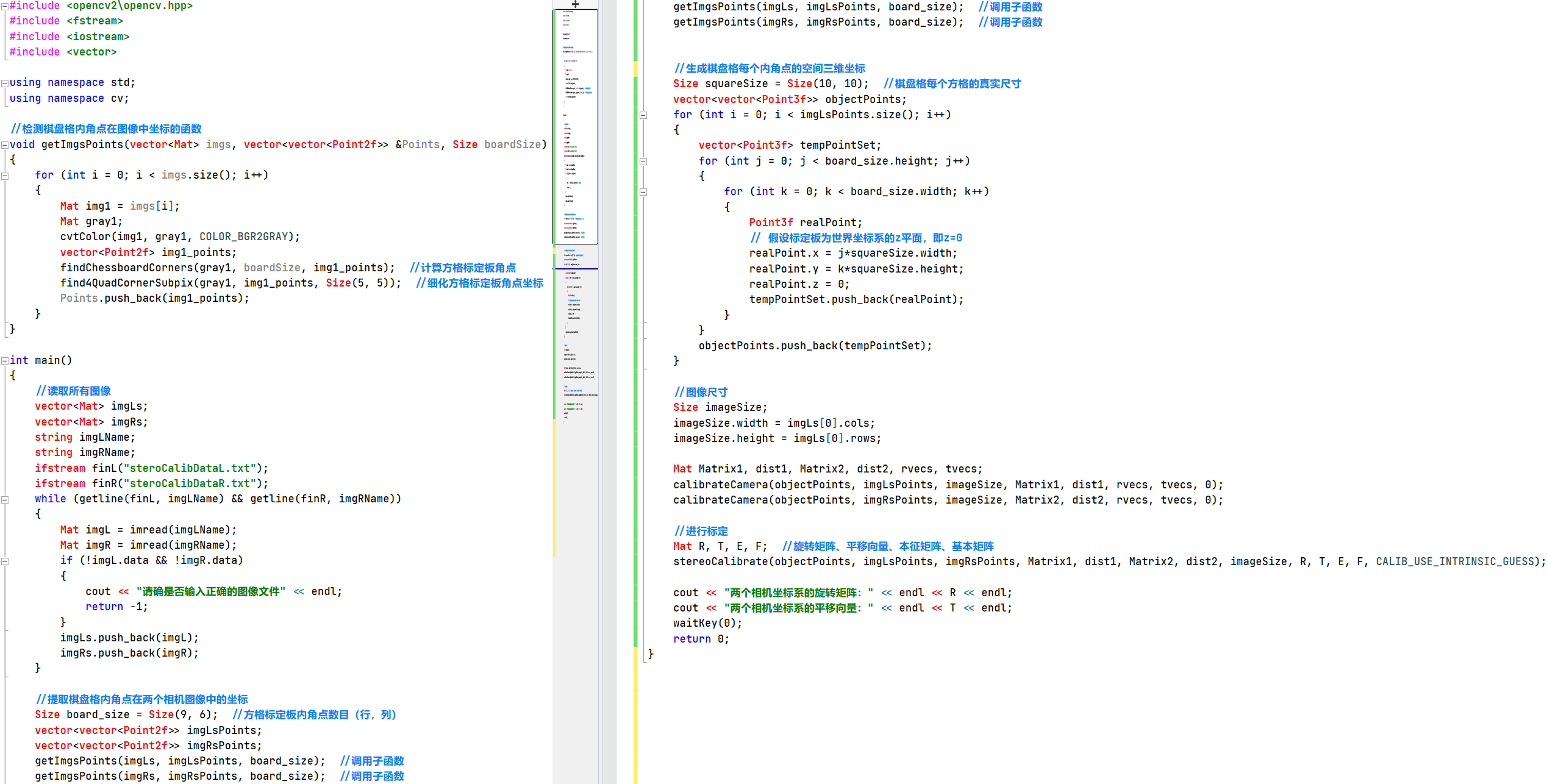Click 'imgRs.push_back(imgR);' line

[x=129, y=653]
